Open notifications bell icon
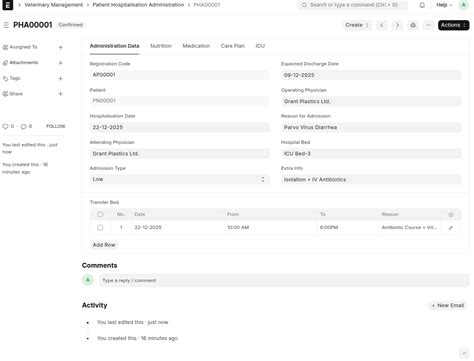Screen dimensions: 474x361 point(422,5)
